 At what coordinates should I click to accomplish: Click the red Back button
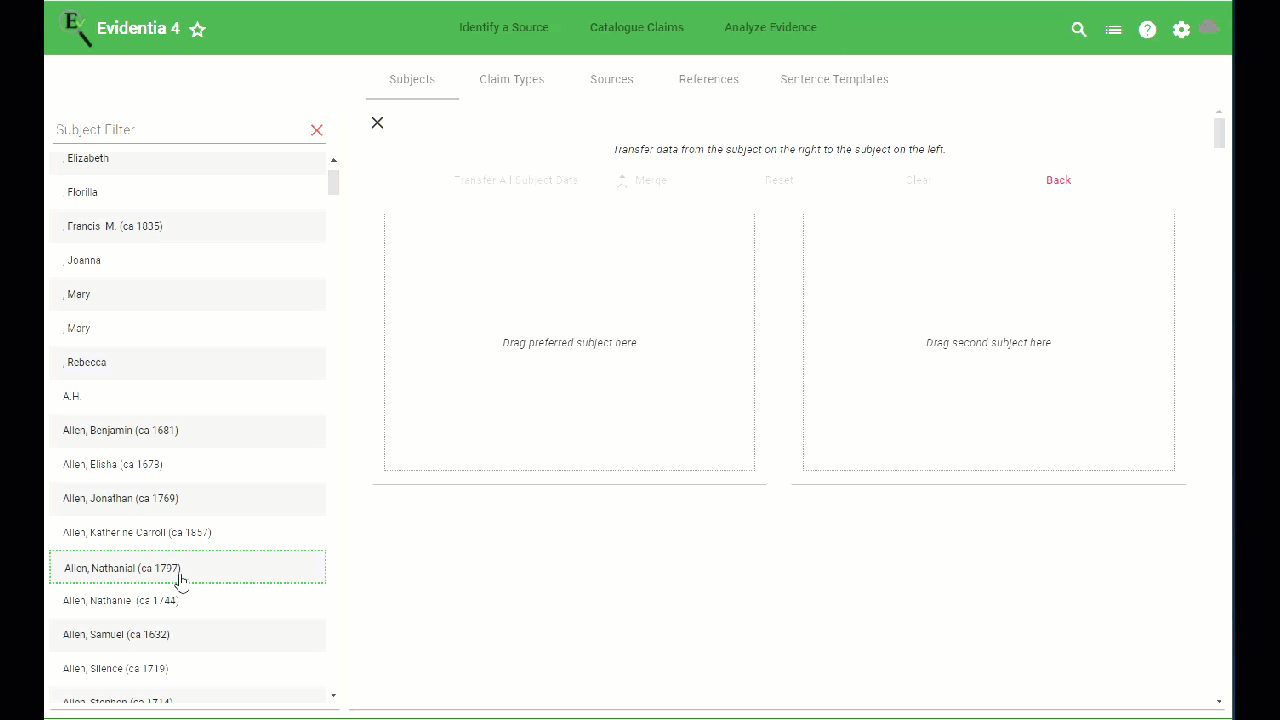point(1058,180)
